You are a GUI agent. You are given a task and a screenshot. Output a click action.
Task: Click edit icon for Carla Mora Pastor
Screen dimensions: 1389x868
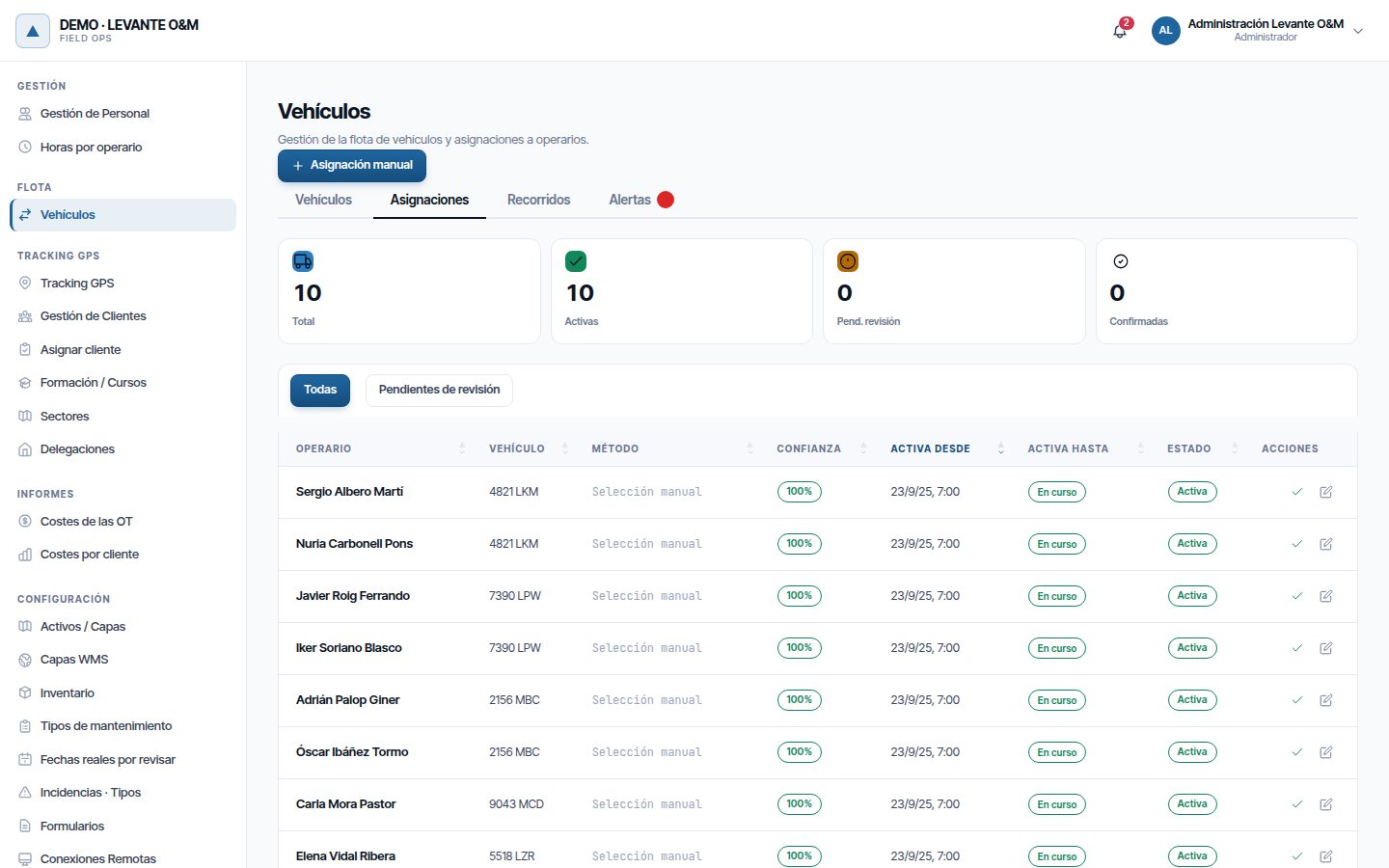(1326, 804)
